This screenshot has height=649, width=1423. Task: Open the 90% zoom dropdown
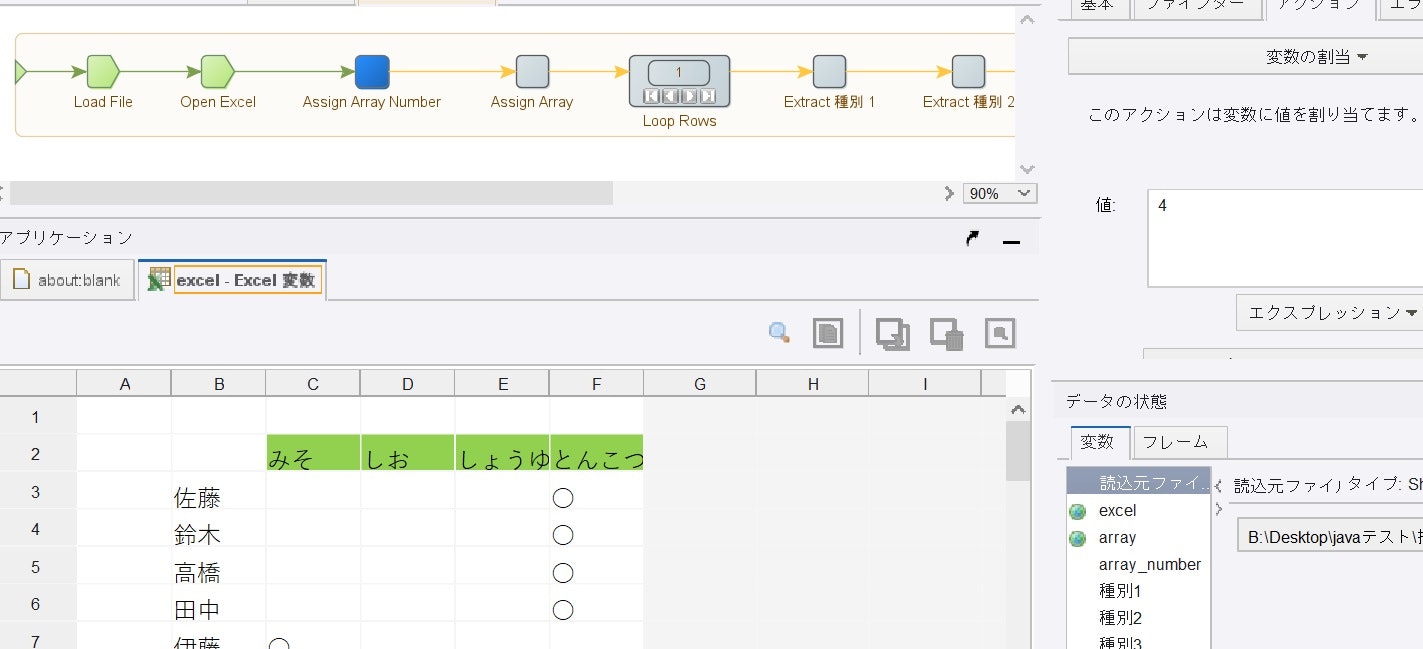(x=999, y=193)
